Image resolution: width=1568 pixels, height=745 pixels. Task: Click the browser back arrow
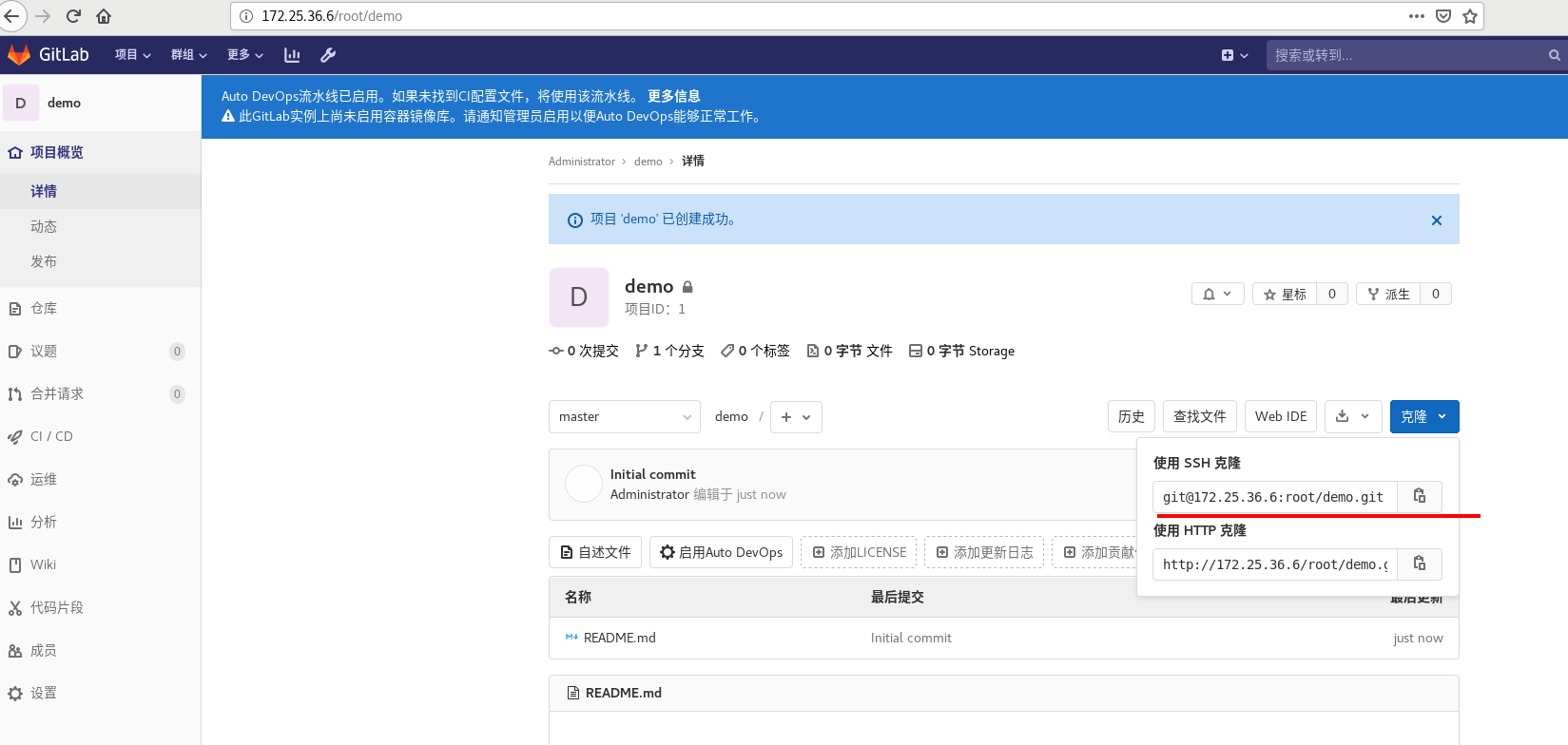tap(11, 16)
